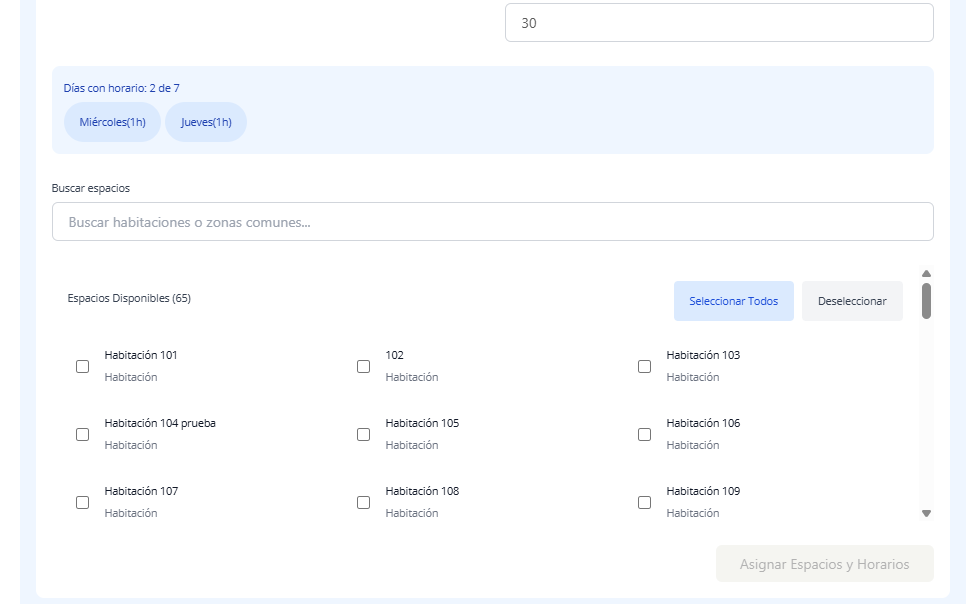The image size is (974, 604).
Task: Click the Habitación 103 room label
Action: coord(703,356)
